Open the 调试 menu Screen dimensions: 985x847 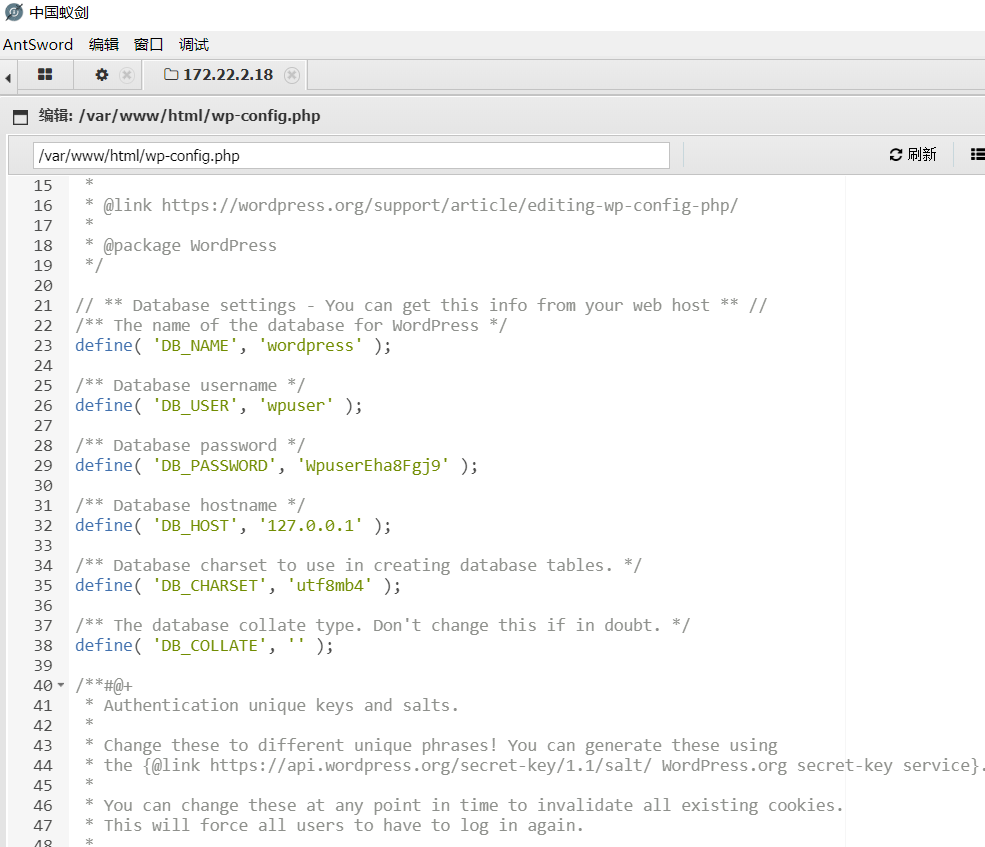coord(194,44)
